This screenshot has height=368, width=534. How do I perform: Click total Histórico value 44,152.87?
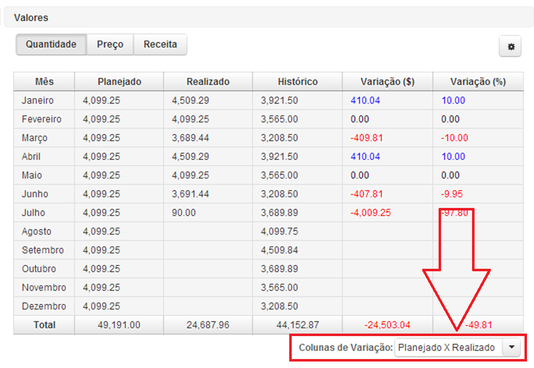click(298, 325)
